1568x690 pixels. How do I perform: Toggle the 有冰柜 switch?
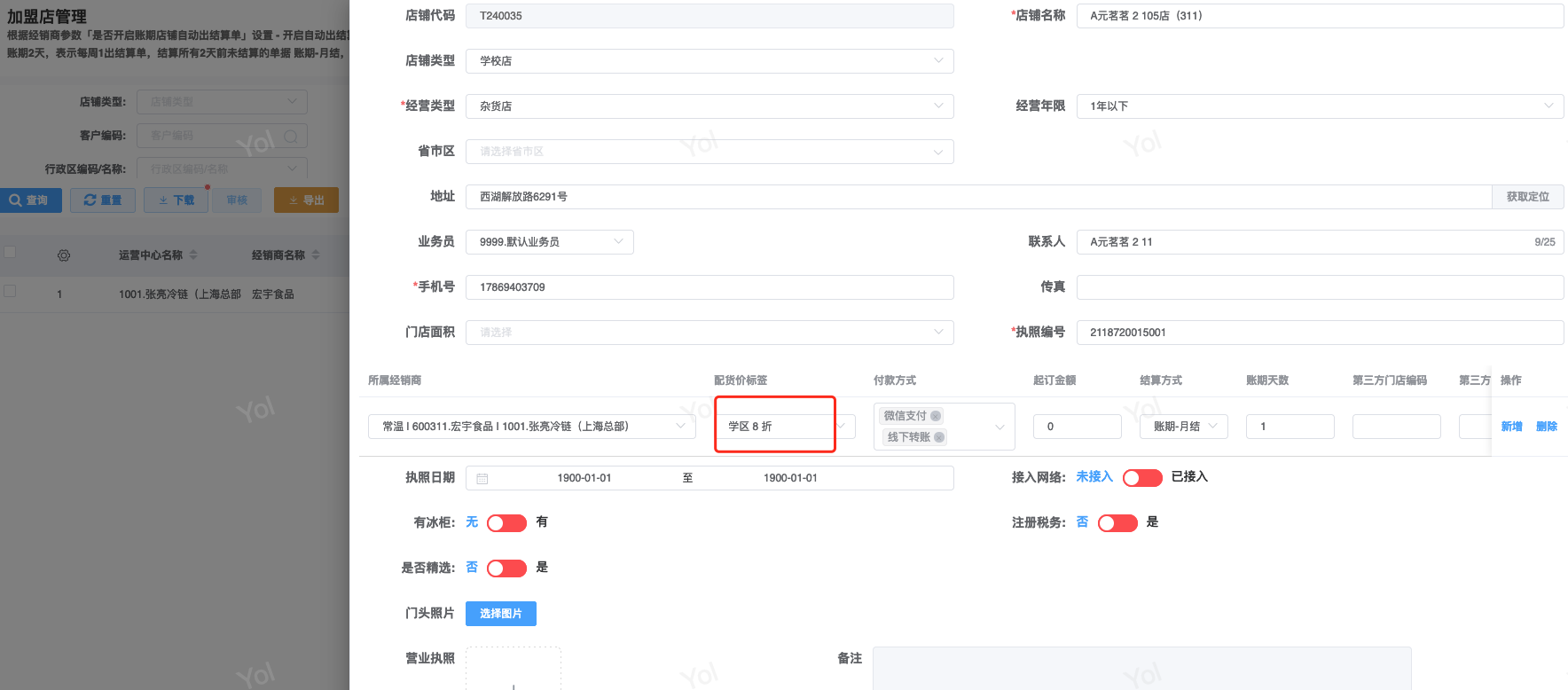pyautogui.click(x=506, y=523)
